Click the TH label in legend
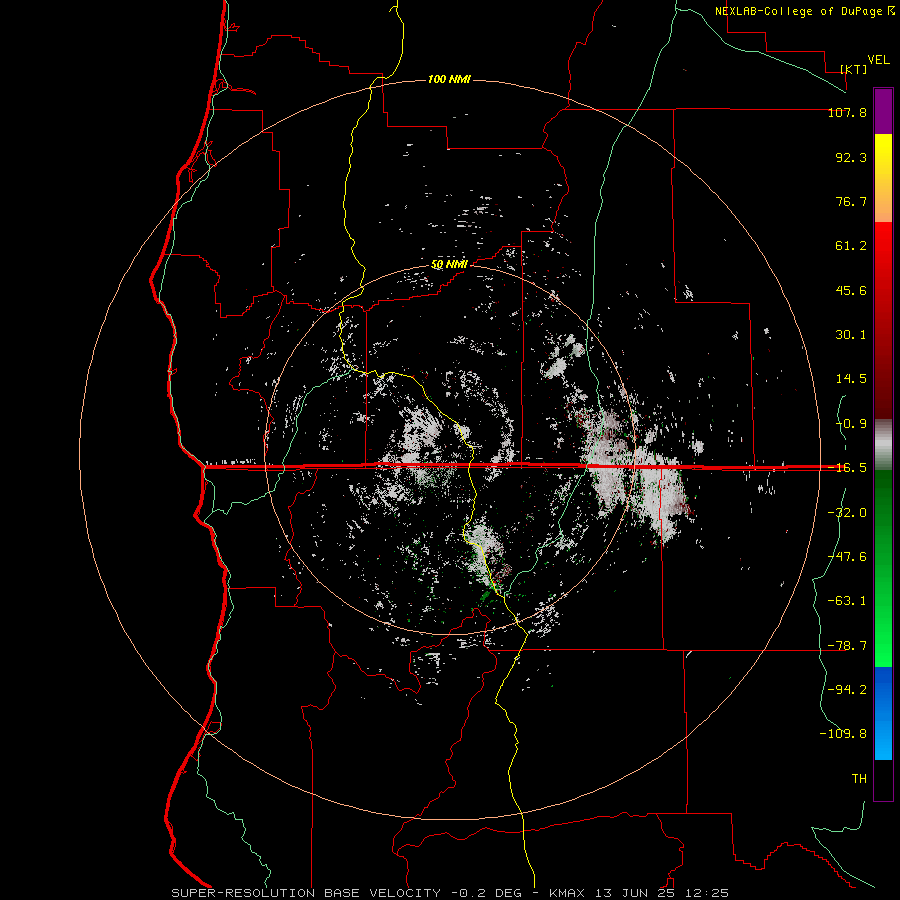 click(859, 779)
